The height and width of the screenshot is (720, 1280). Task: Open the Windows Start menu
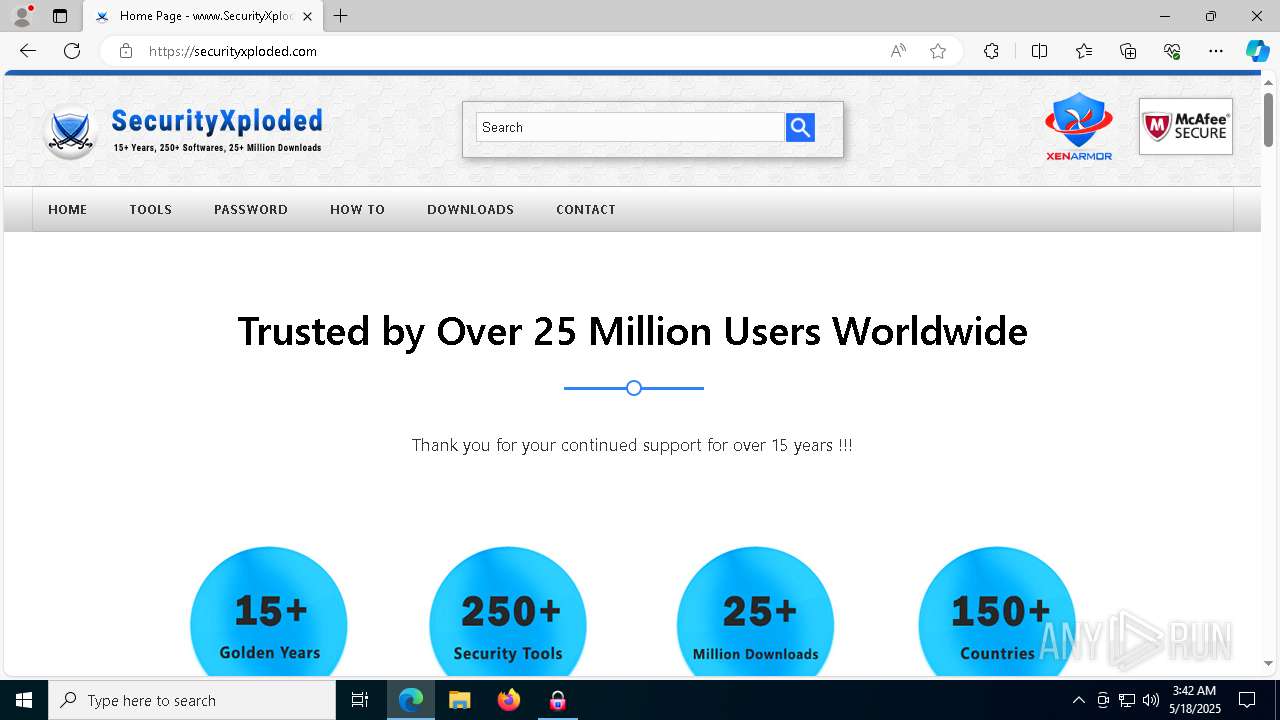point(24,700)
